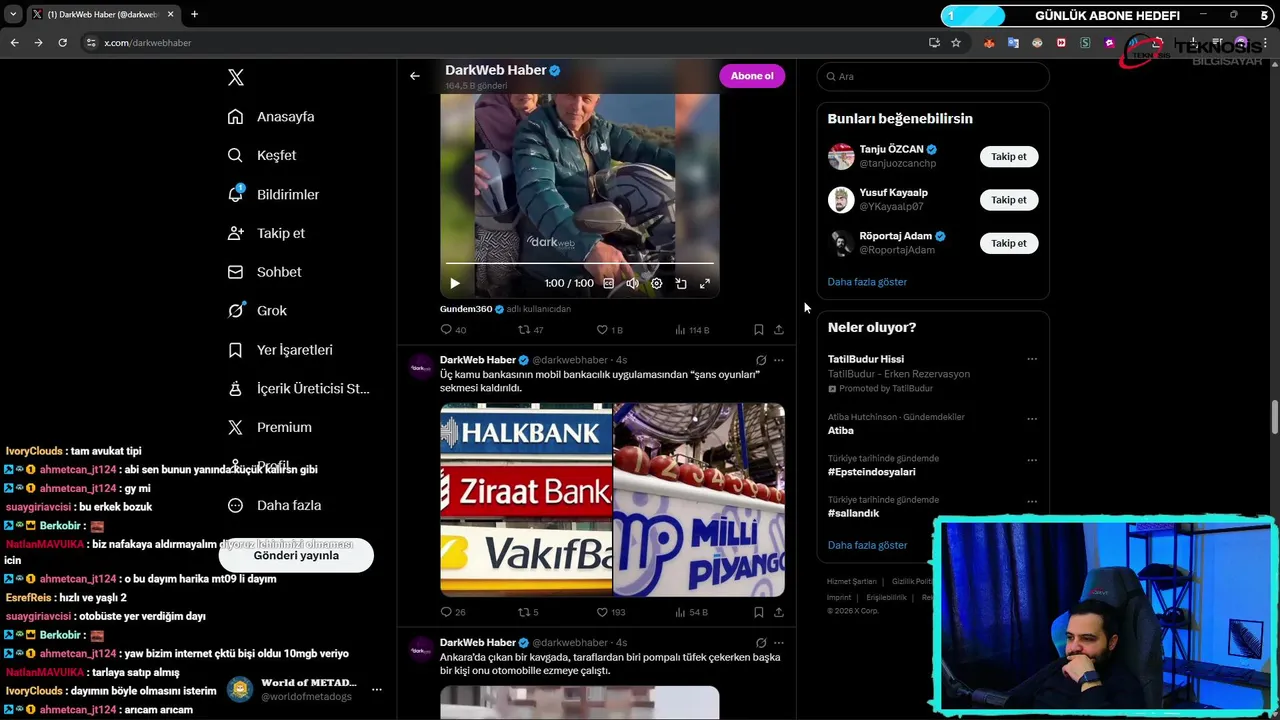
Task: Reply to video post with 40 comments
Action: point(453,330)
